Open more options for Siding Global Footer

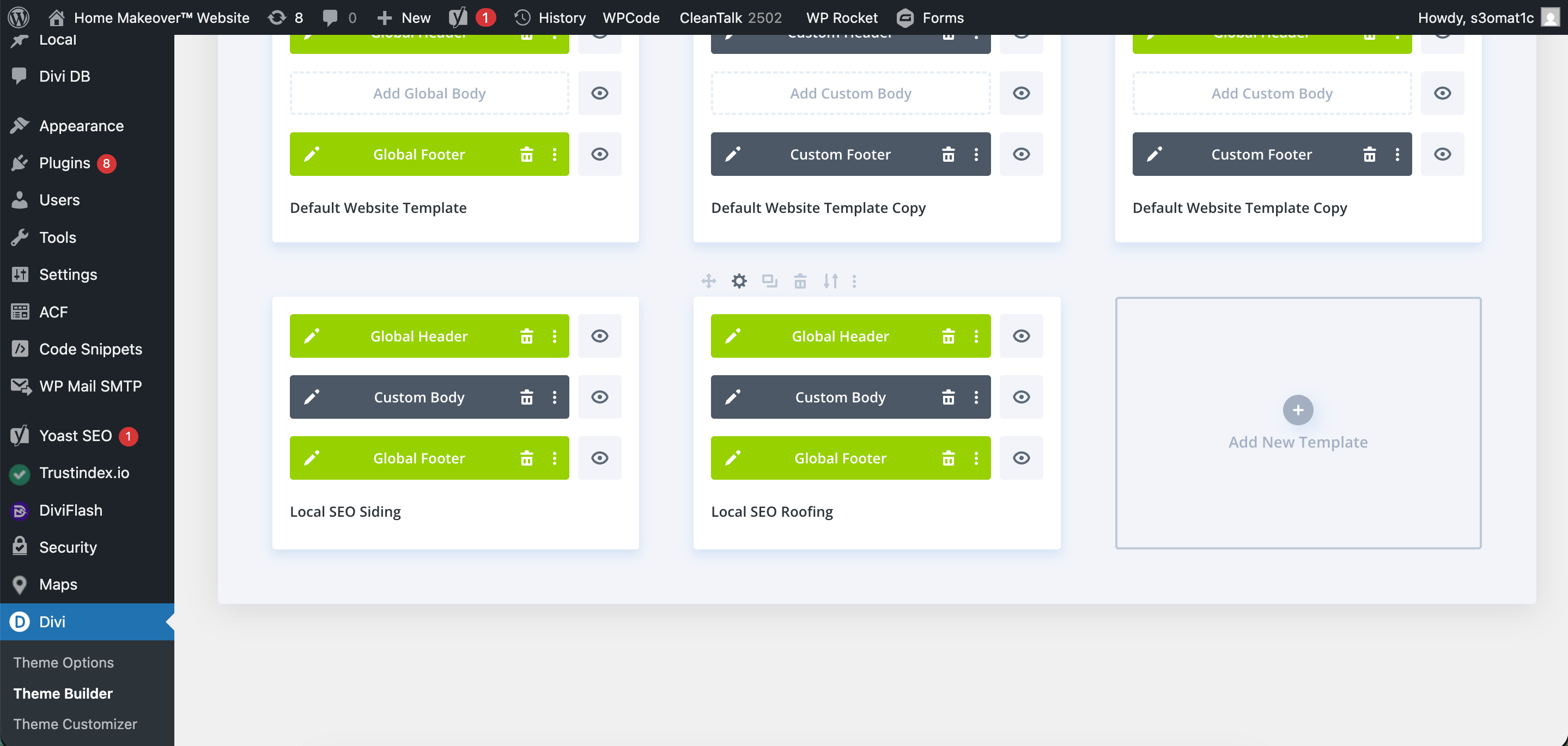[555, 457]
